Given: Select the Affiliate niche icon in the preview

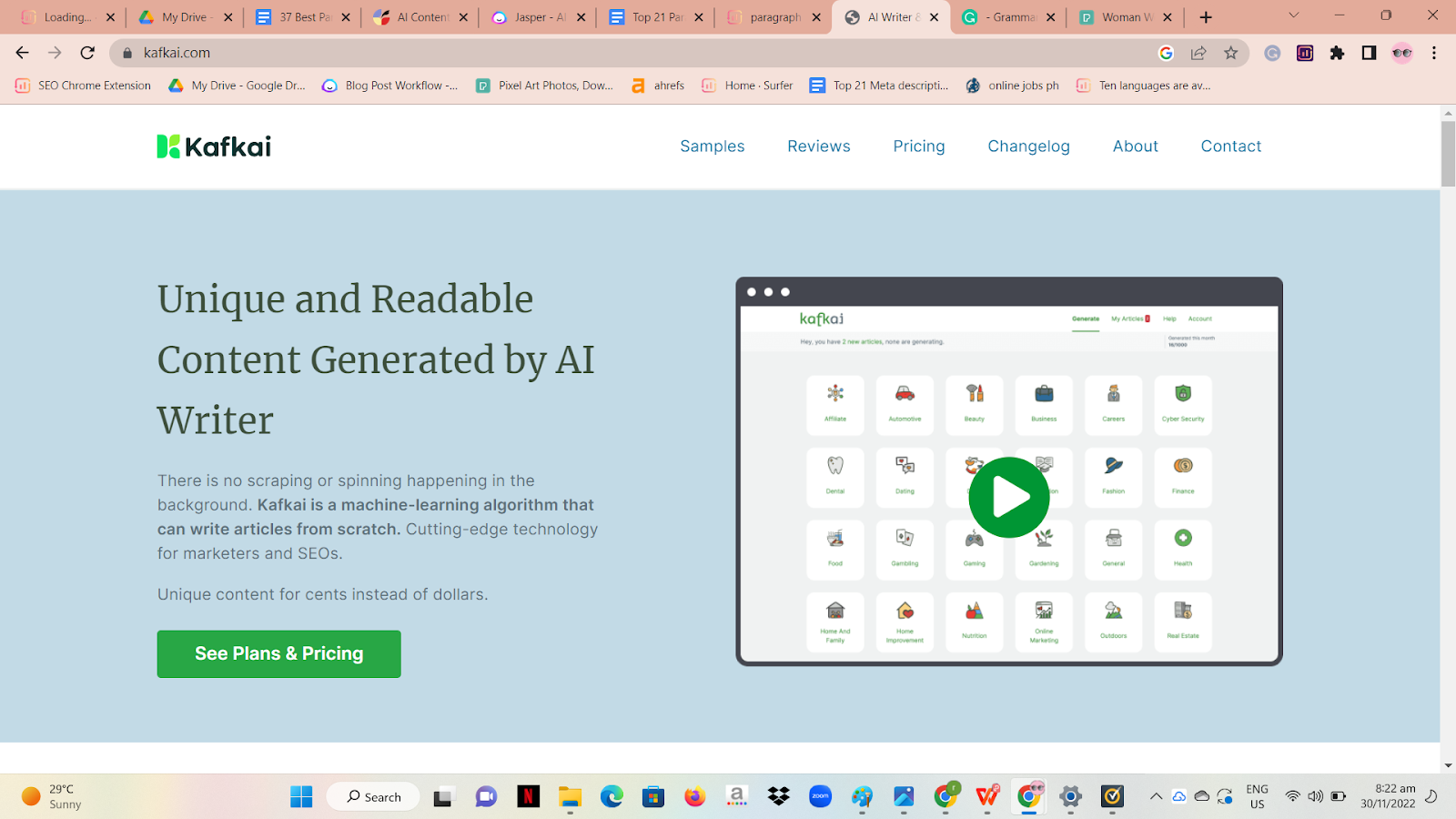Looking at the screenshot, I should tap(835, 405).
